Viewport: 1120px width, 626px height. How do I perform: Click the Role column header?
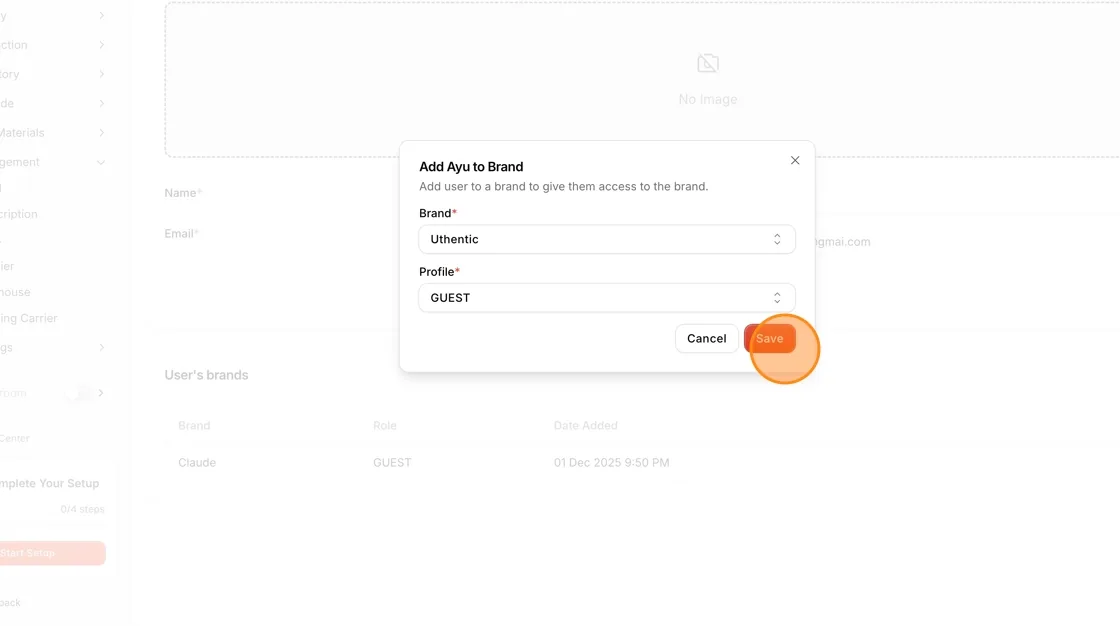(384, 425)
